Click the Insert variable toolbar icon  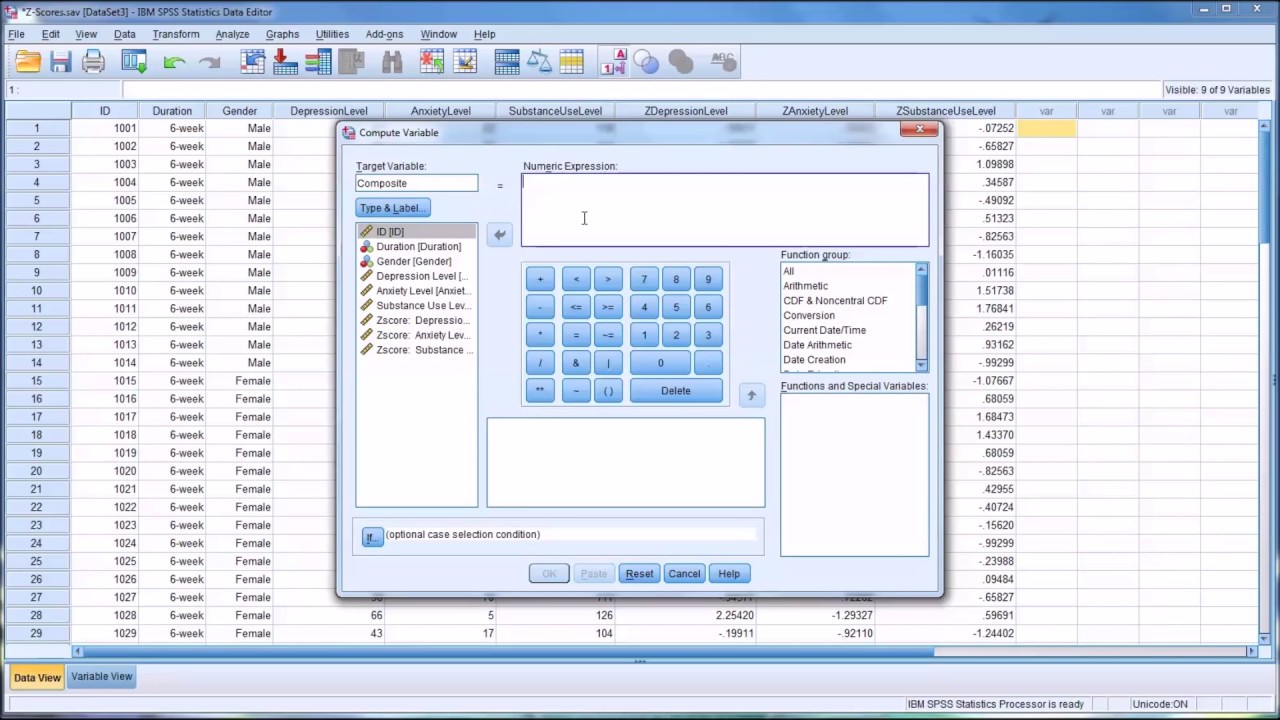point(465,62)
